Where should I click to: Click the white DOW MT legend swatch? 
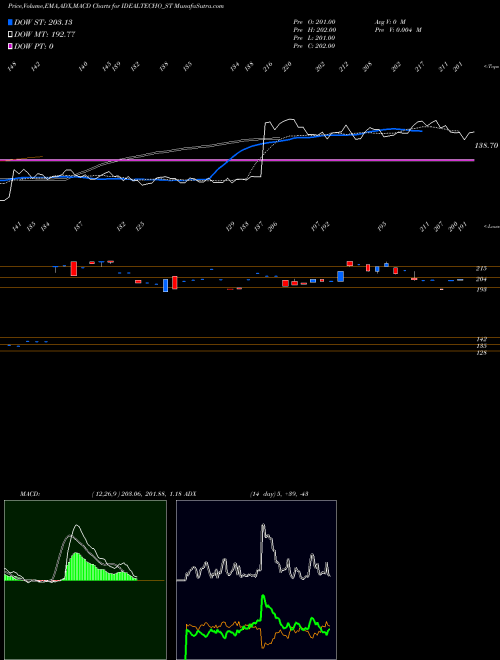pyautogui.click(x=11, y=35)
